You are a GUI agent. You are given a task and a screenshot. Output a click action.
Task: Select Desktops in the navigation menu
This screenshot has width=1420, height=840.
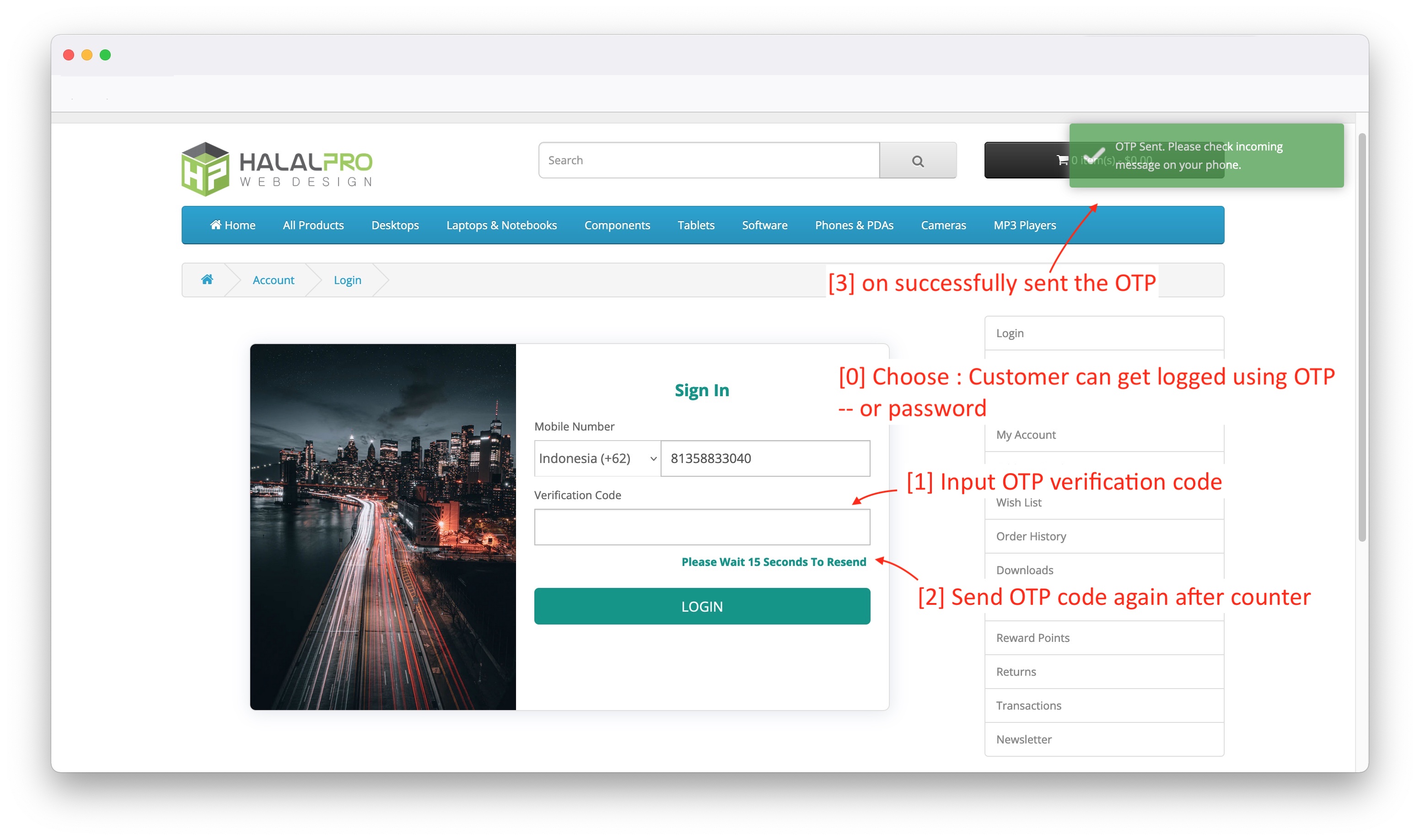394,225
